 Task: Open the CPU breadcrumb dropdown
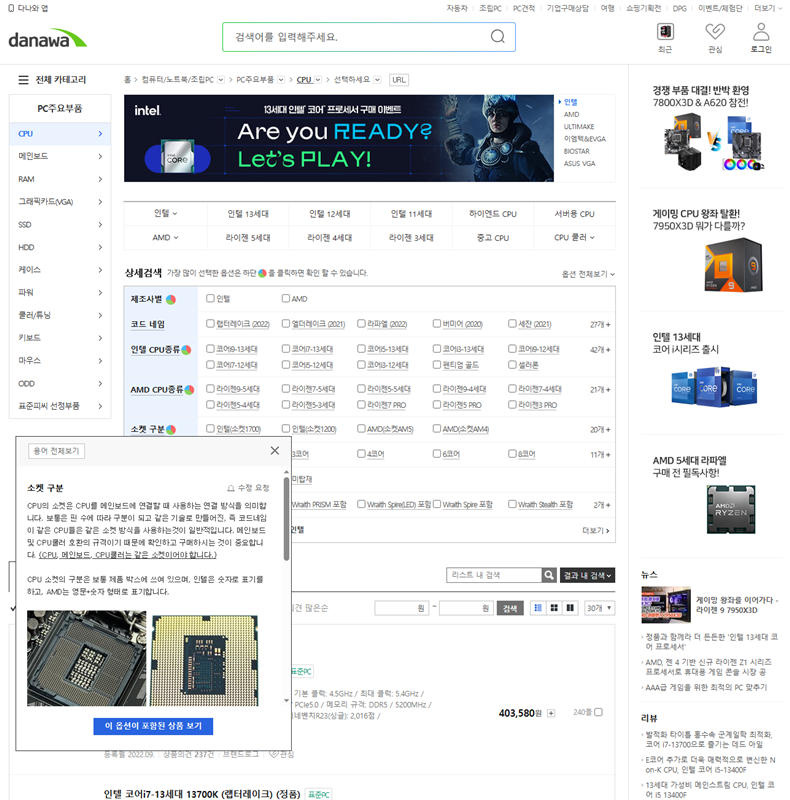click(x=318, y=80)
